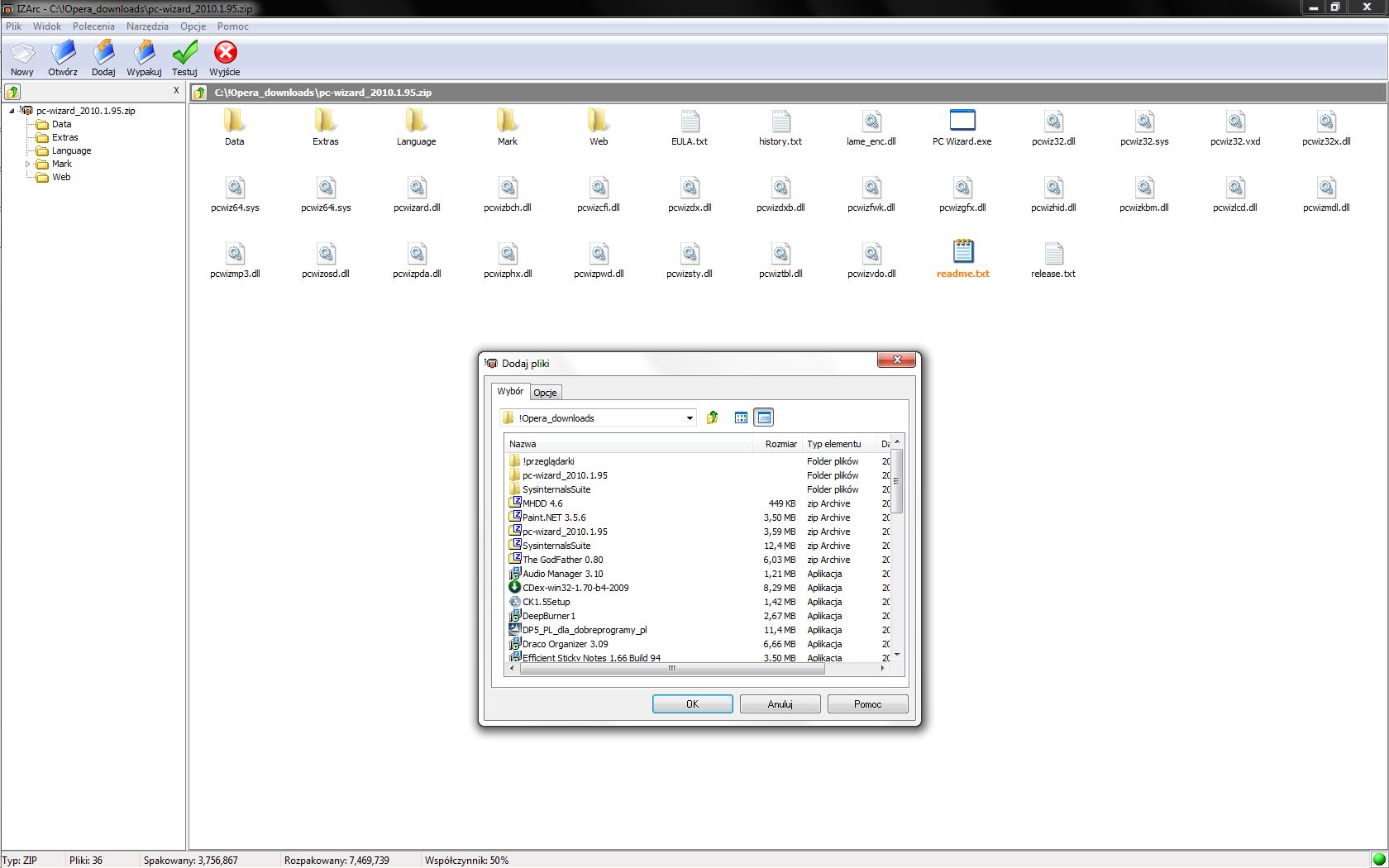Click the green status indicator in status bar

1379,860
